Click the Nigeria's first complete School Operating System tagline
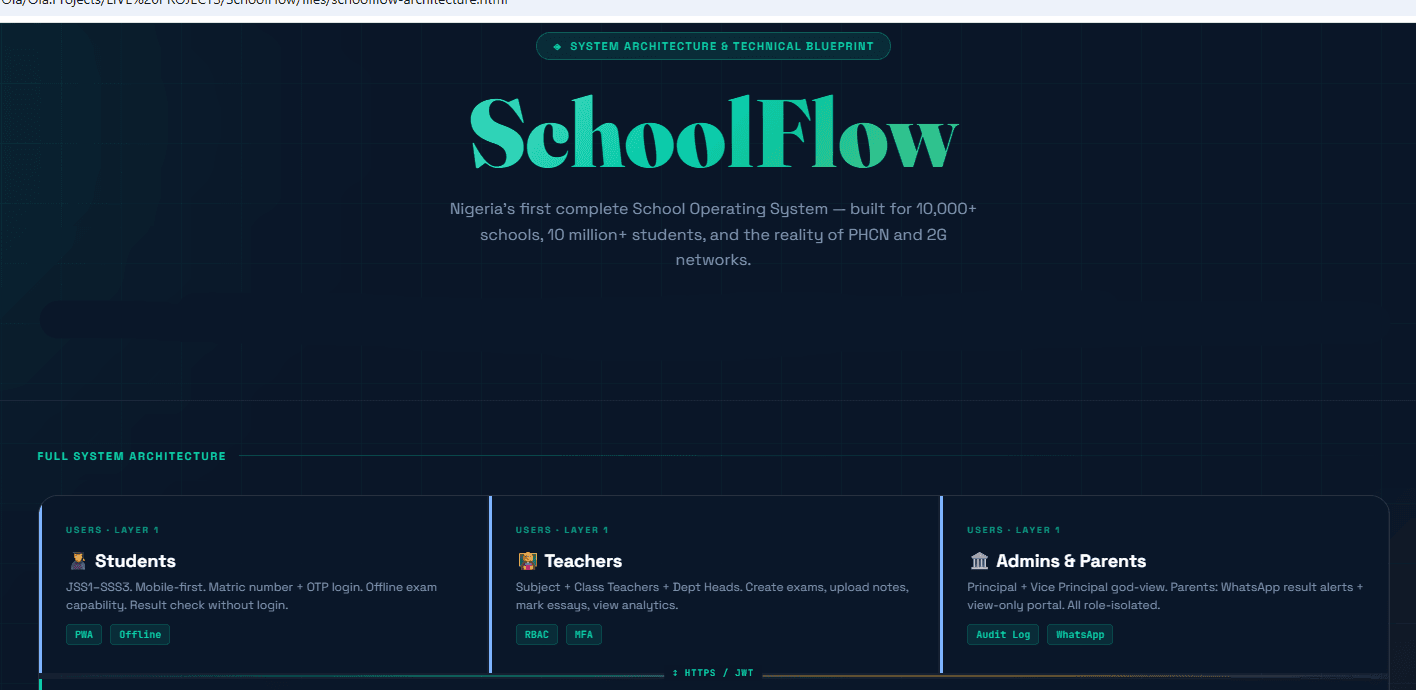1416x690 pixels. tap(713, 234)
